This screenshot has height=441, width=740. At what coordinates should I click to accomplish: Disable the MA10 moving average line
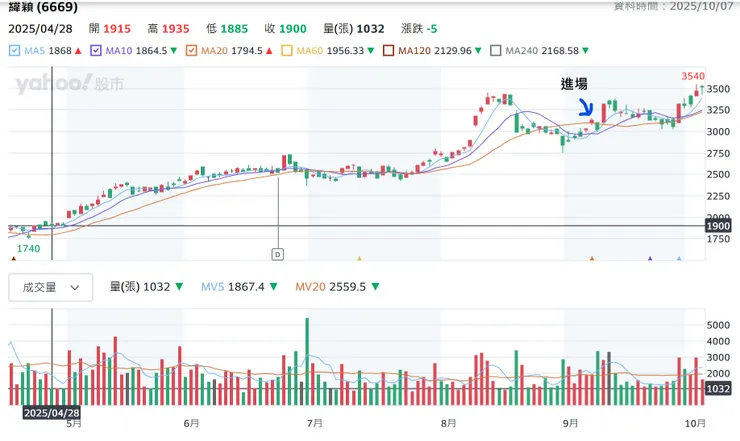pos(95,50)
